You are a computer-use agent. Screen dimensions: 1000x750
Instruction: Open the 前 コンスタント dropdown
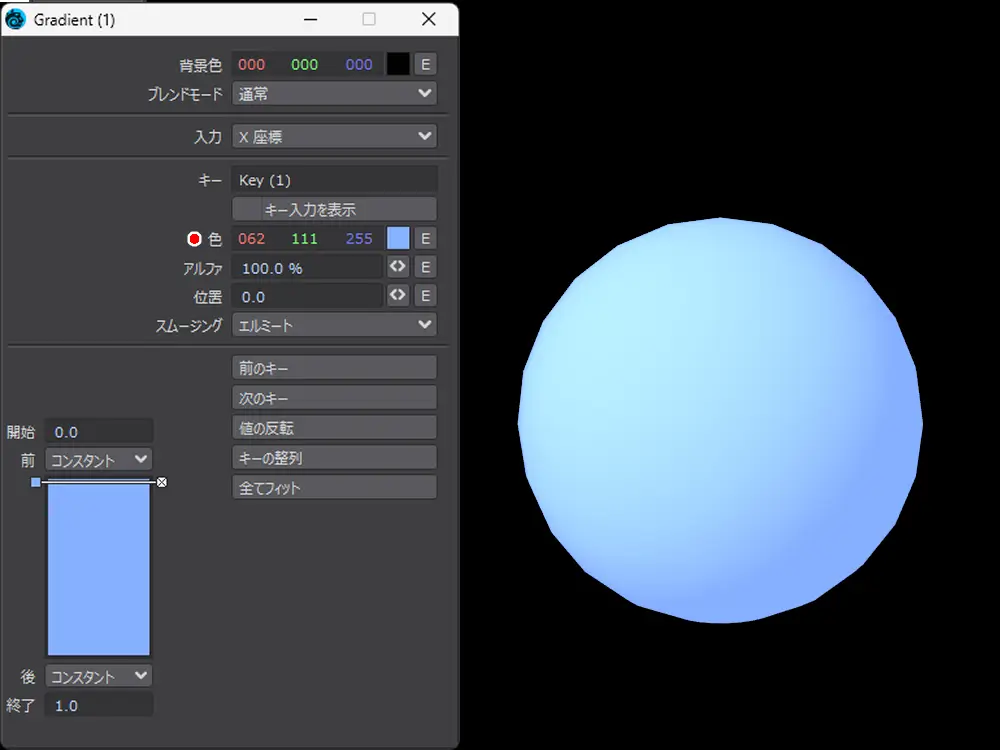pyautogui.click(x=99, y=460)
